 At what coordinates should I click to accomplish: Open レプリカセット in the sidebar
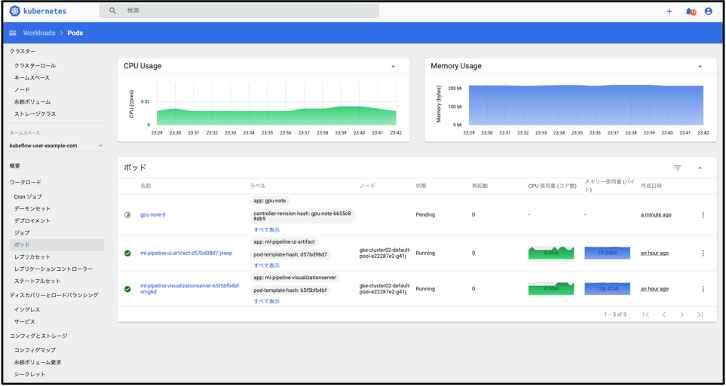[32, 256]
